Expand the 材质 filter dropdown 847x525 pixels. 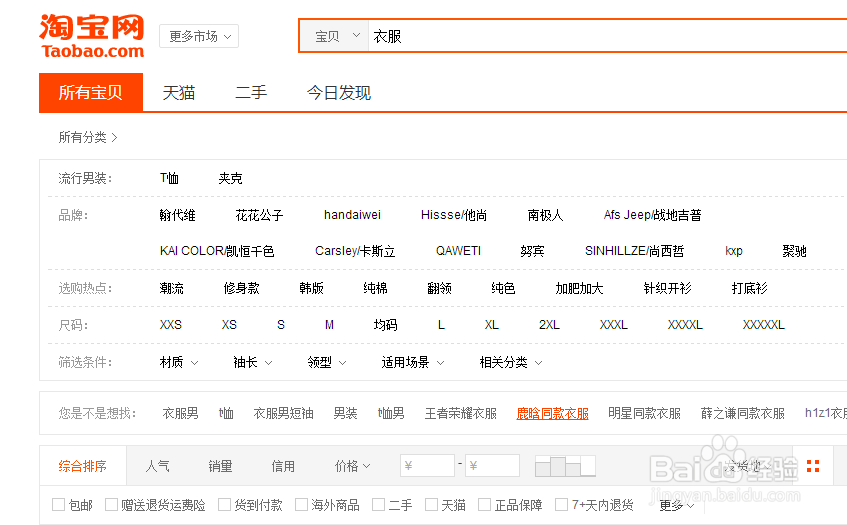(x=179, y=362)
